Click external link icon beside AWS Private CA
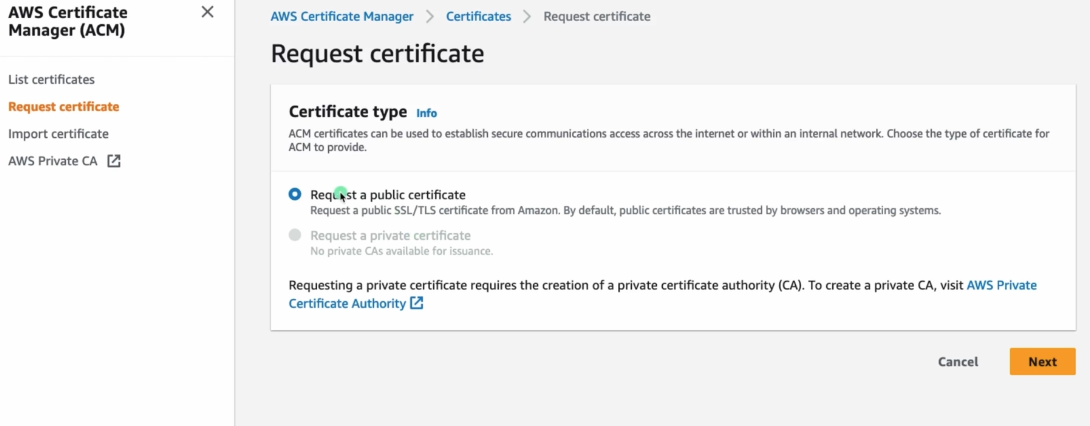The width and height of the screenshot is (1090, 426). tap(114, 161)
